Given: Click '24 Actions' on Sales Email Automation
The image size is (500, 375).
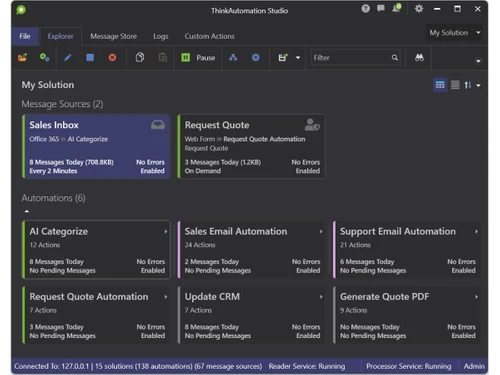Looking at the screenshot, I should click(x=200, y=245).
